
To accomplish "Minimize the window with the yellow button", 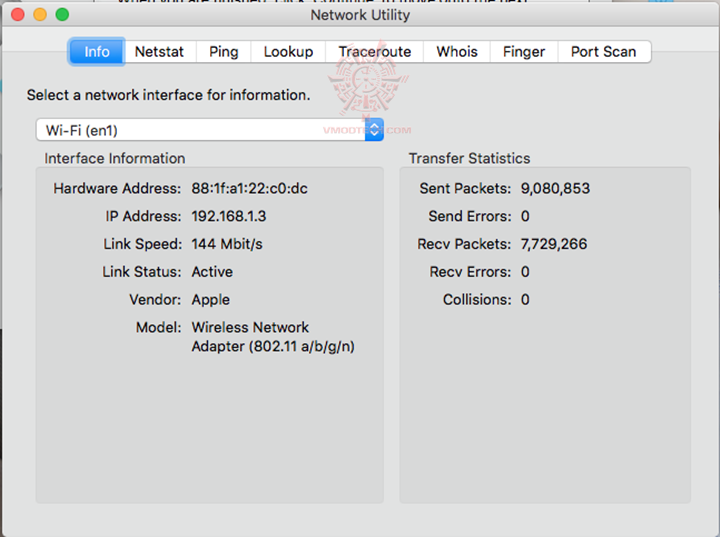I will tap(40, 15).
